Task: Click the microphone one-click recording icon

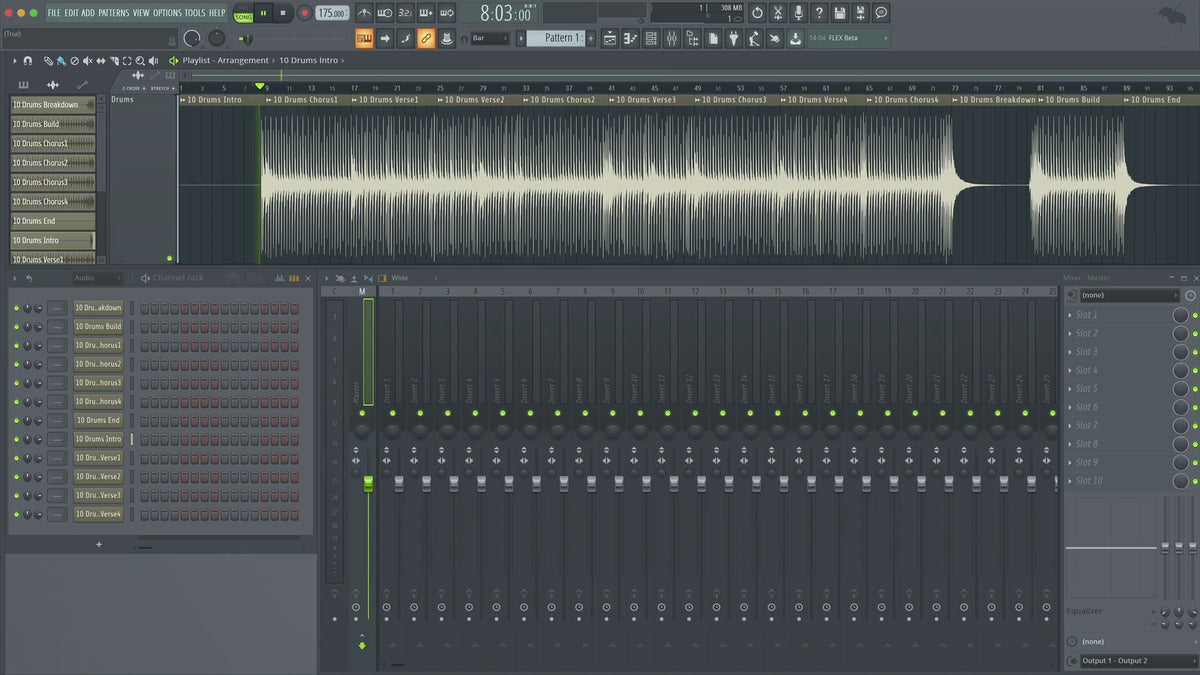Action: 798,13
